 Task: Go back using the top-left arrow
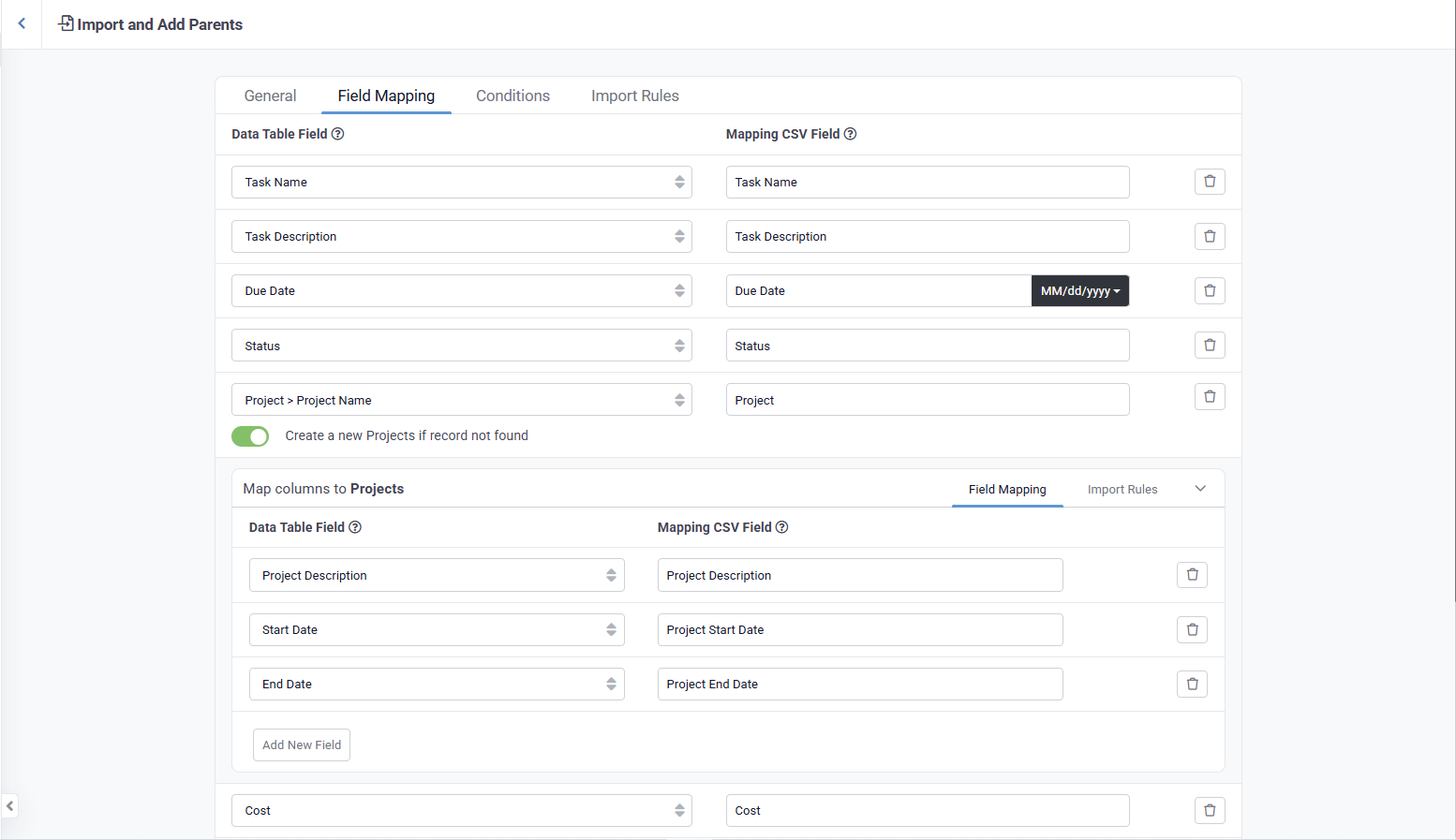(x=22, y=23)
